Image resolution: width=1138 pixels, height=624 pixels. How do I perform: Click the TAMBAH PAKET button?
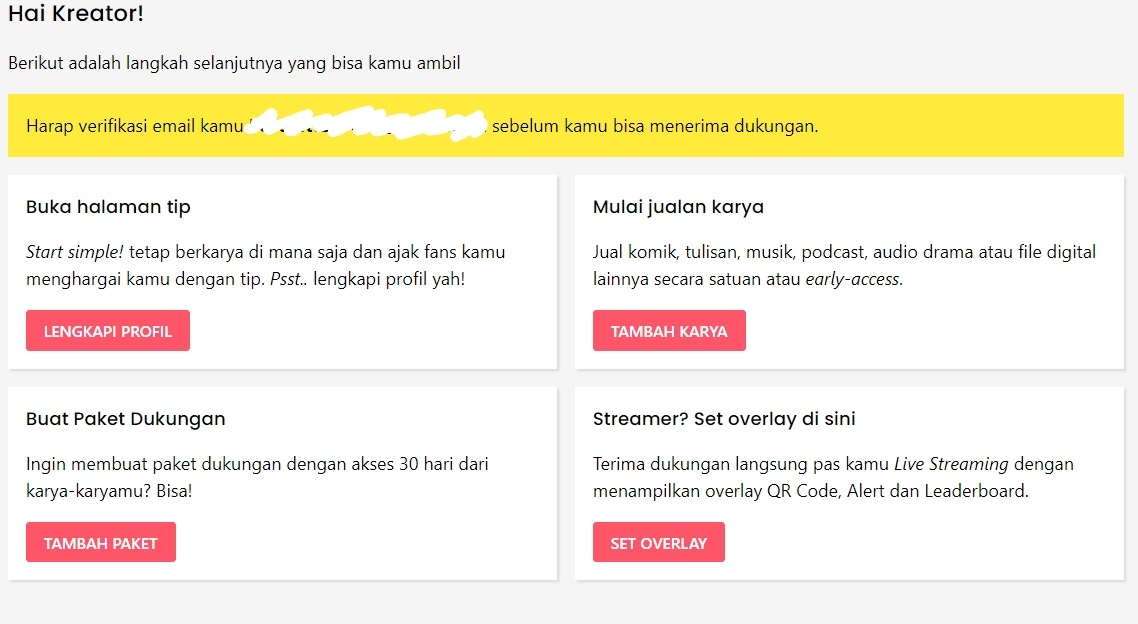[x=101, y=543]
